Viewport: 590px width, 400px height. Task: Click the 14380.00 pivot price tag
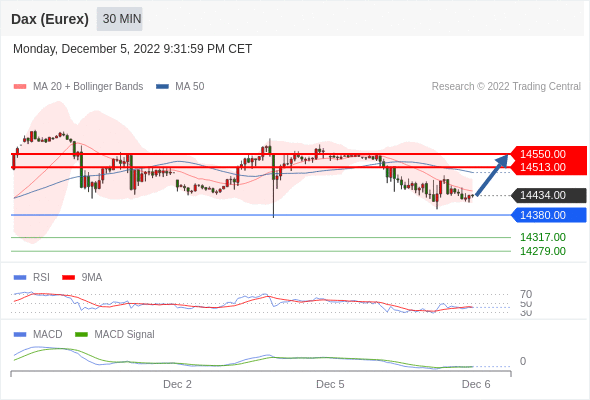pyautogui.click(x=549, y=215)
